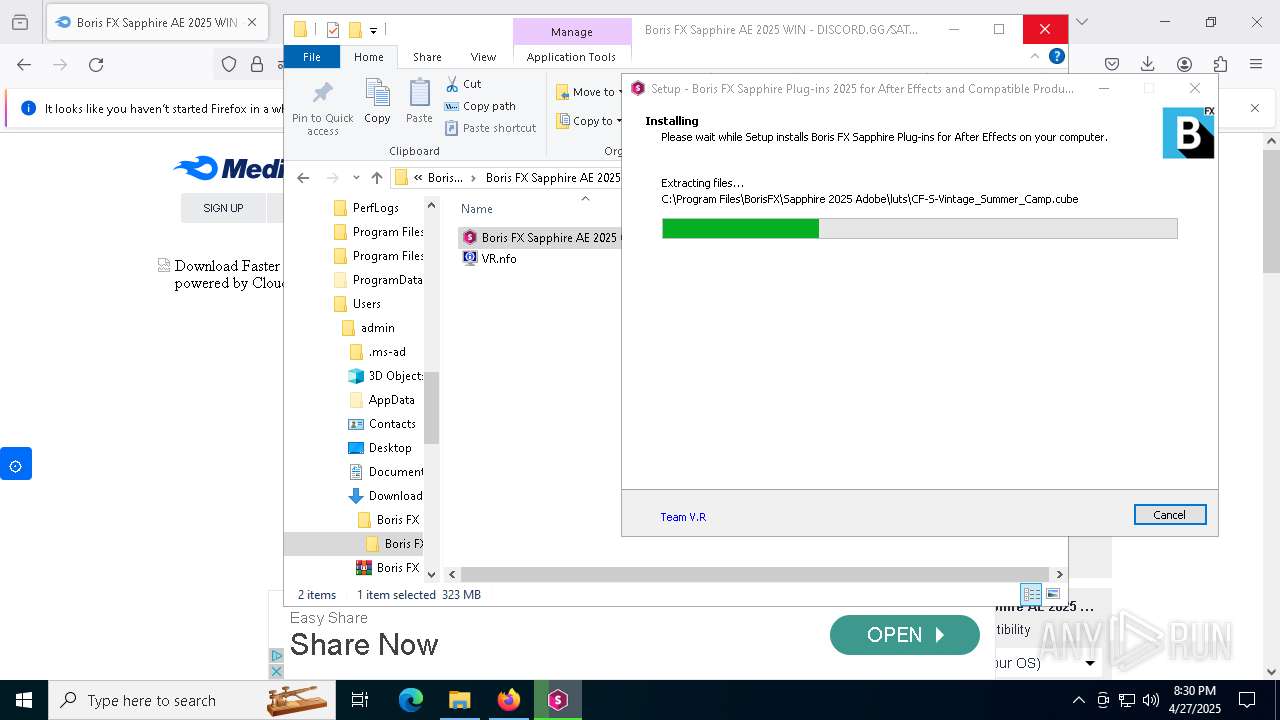Screen dimensions: 1280x720
Task: Open Firefox downloads panel
Action: [x=1147, y=65]
